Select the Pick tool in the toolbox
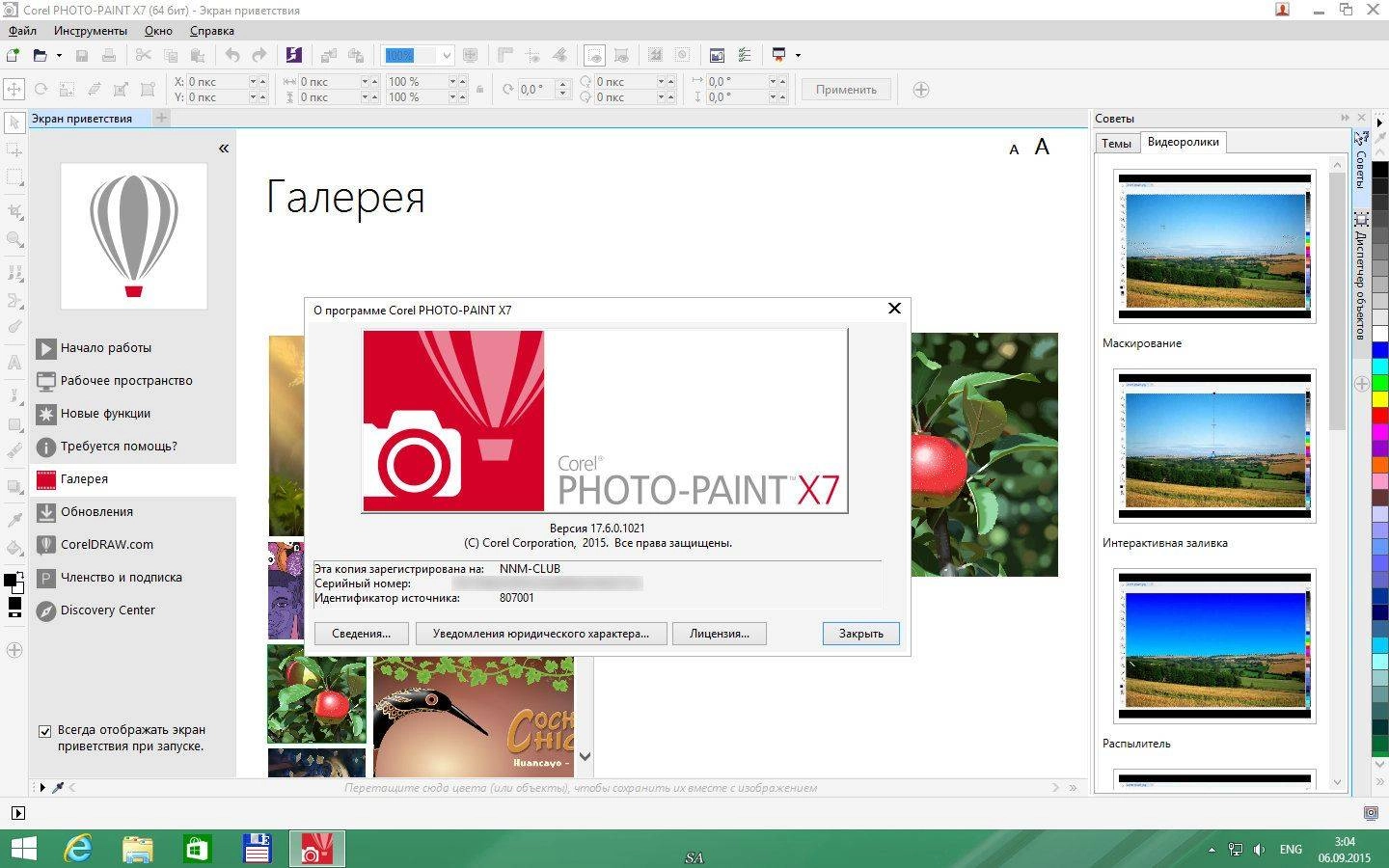The image size is (1389, 868). [14, 122]
